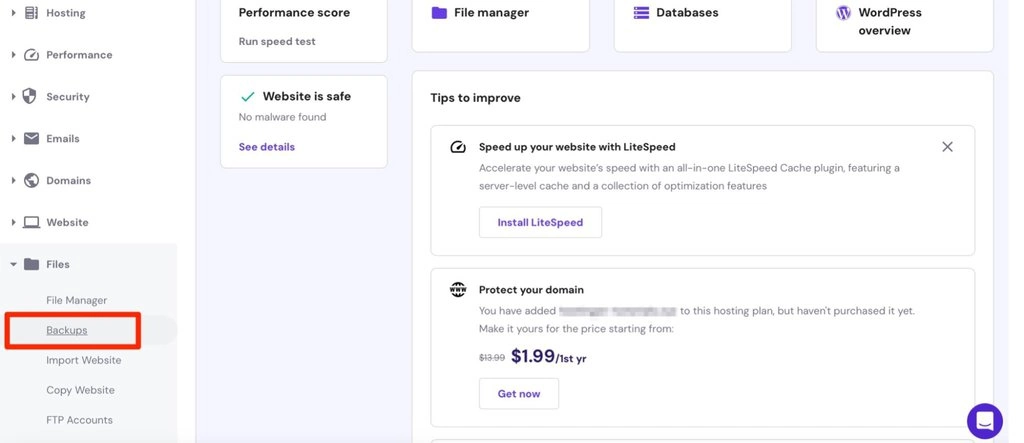Select File Manager in sidebar submenu
Viewport: 1024px width, 443px height.
(x=76, y=300)
